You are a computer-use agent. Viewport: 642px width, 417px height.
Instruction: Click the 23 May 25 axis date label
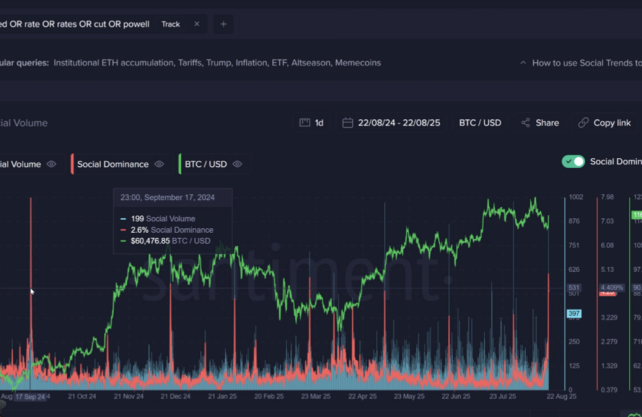pyautogui.click(x=409, y=397)
